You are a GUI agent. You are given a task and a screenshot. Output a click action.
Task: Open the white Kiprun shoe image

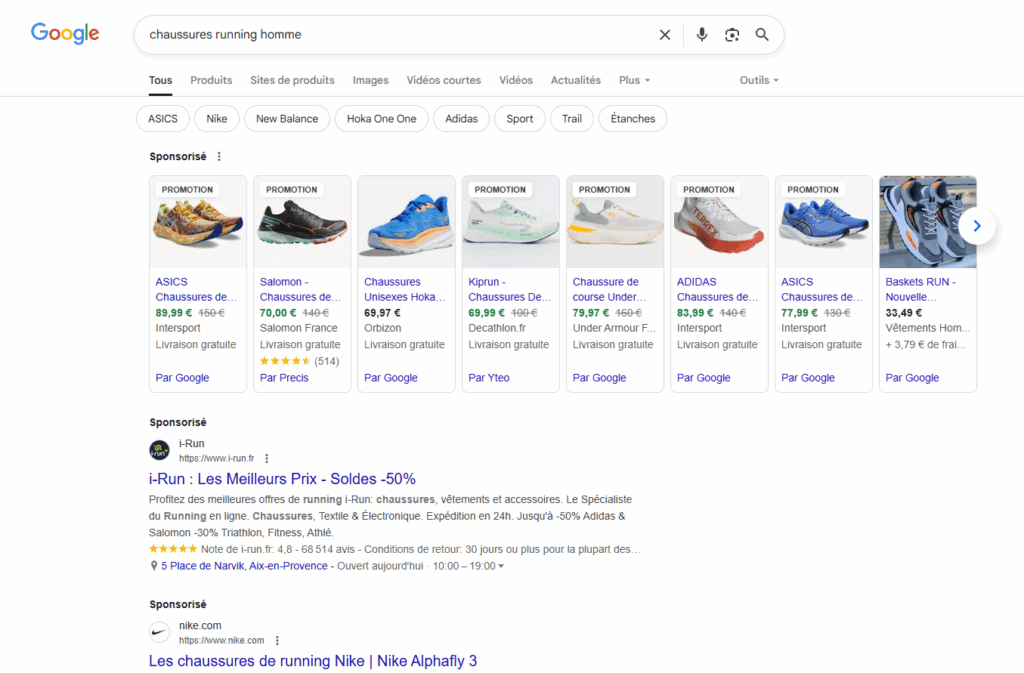[x=511, y=222]
